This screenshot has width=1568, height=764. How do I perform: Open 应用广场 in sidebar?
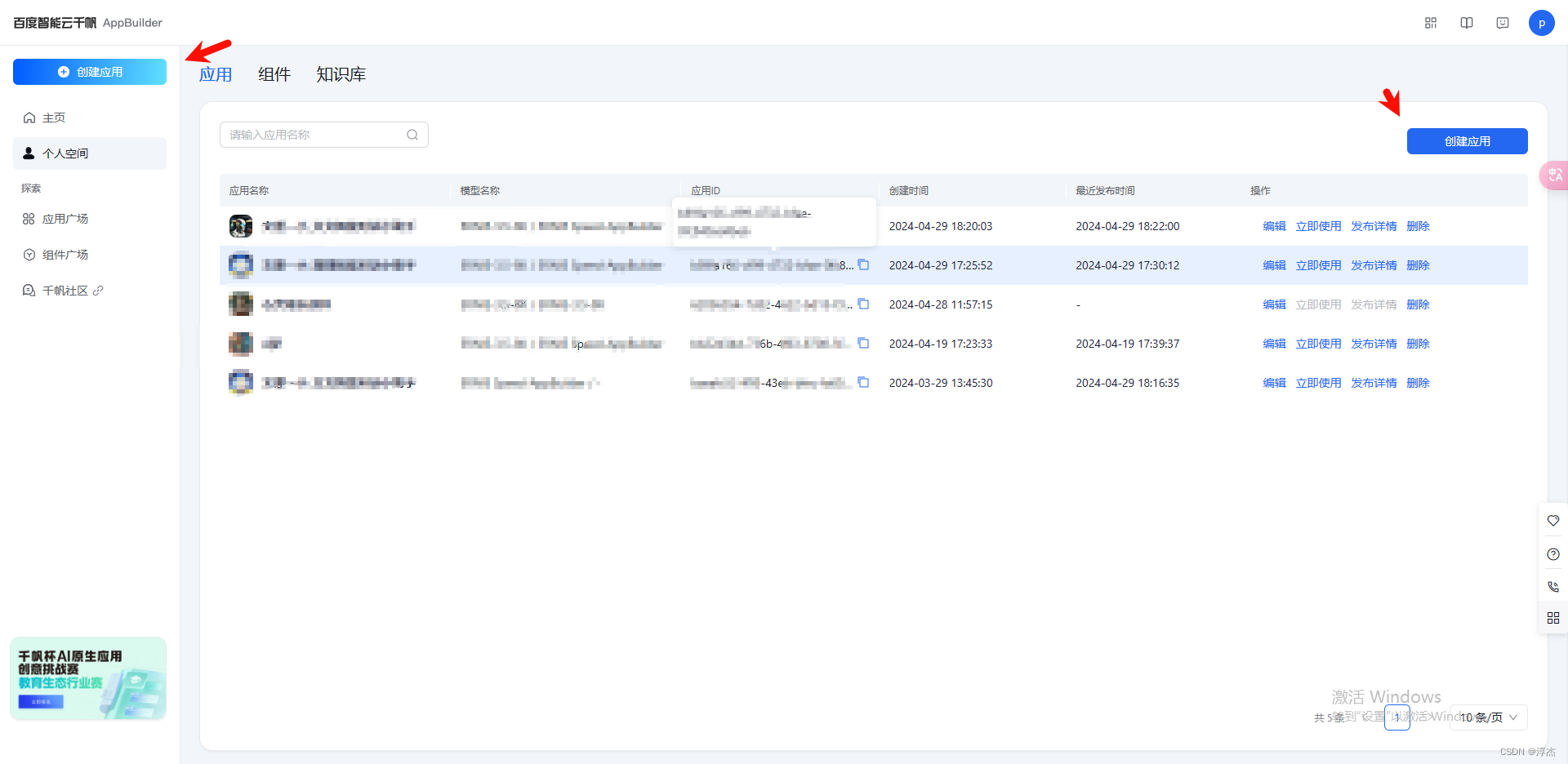coord(90,219)
